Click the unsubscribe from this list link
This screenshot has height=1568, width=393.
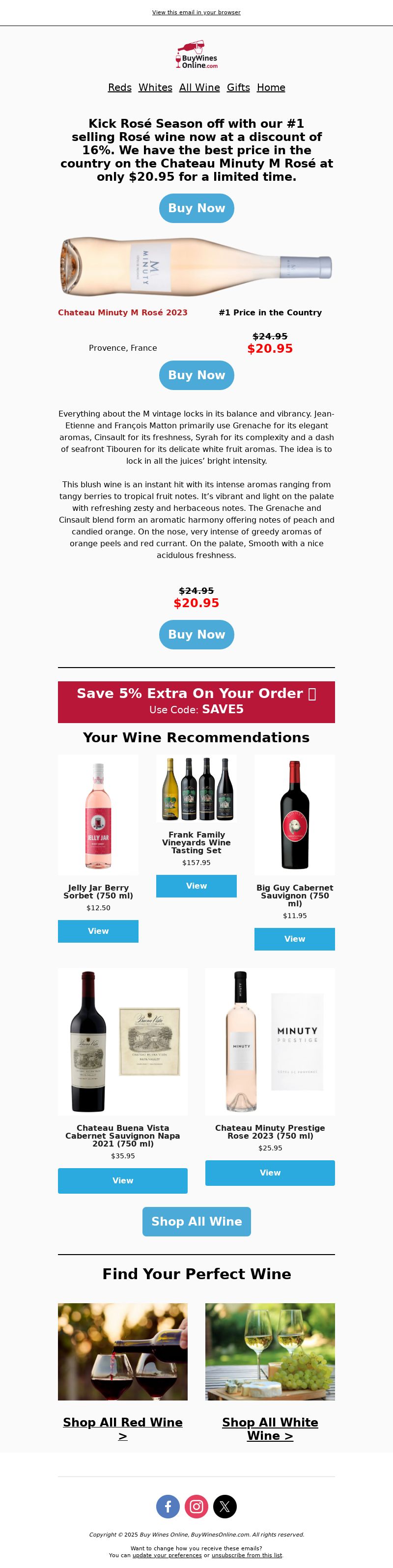[x=247, y=1555]
